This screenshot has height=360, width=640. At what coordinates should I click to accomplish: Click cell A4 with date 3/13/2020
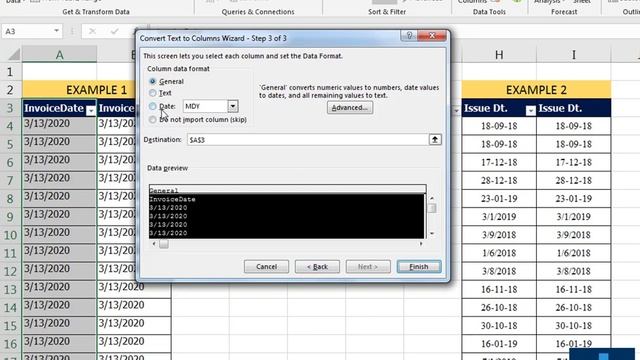[60, 125]
